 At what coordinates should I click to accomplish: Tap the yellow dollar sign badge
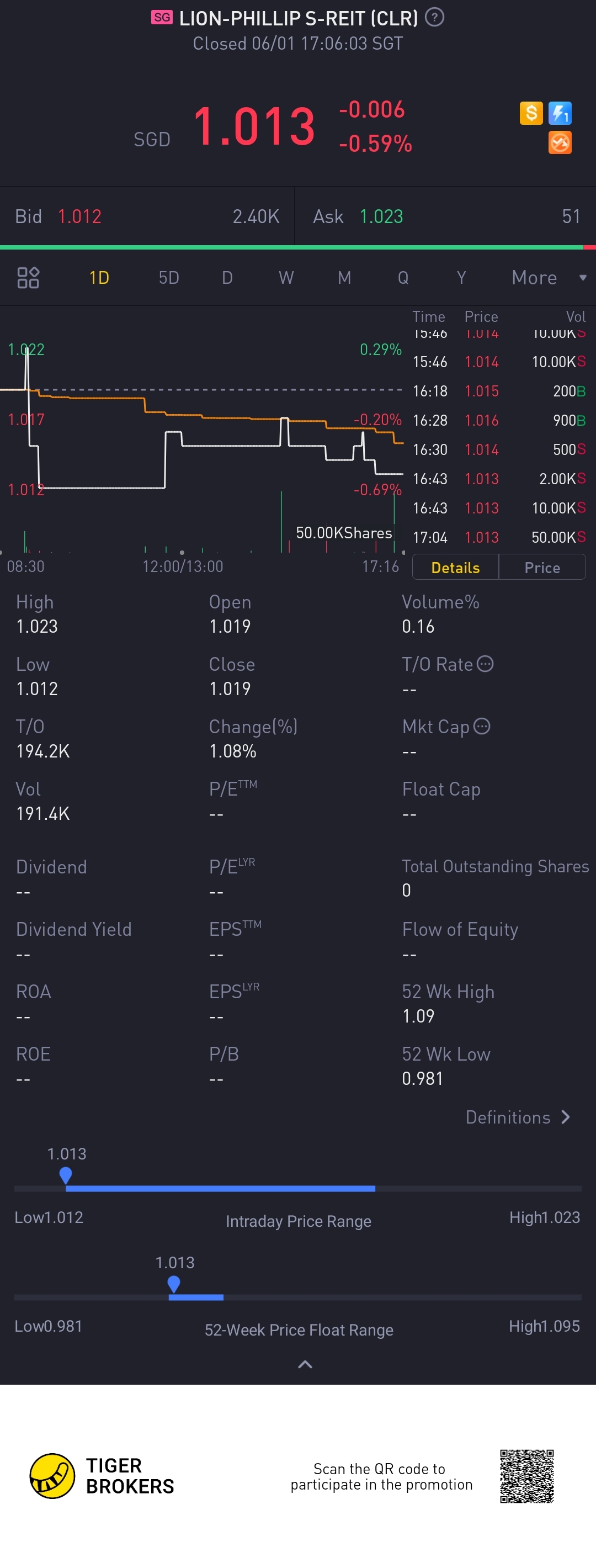[x=531, y=113]
